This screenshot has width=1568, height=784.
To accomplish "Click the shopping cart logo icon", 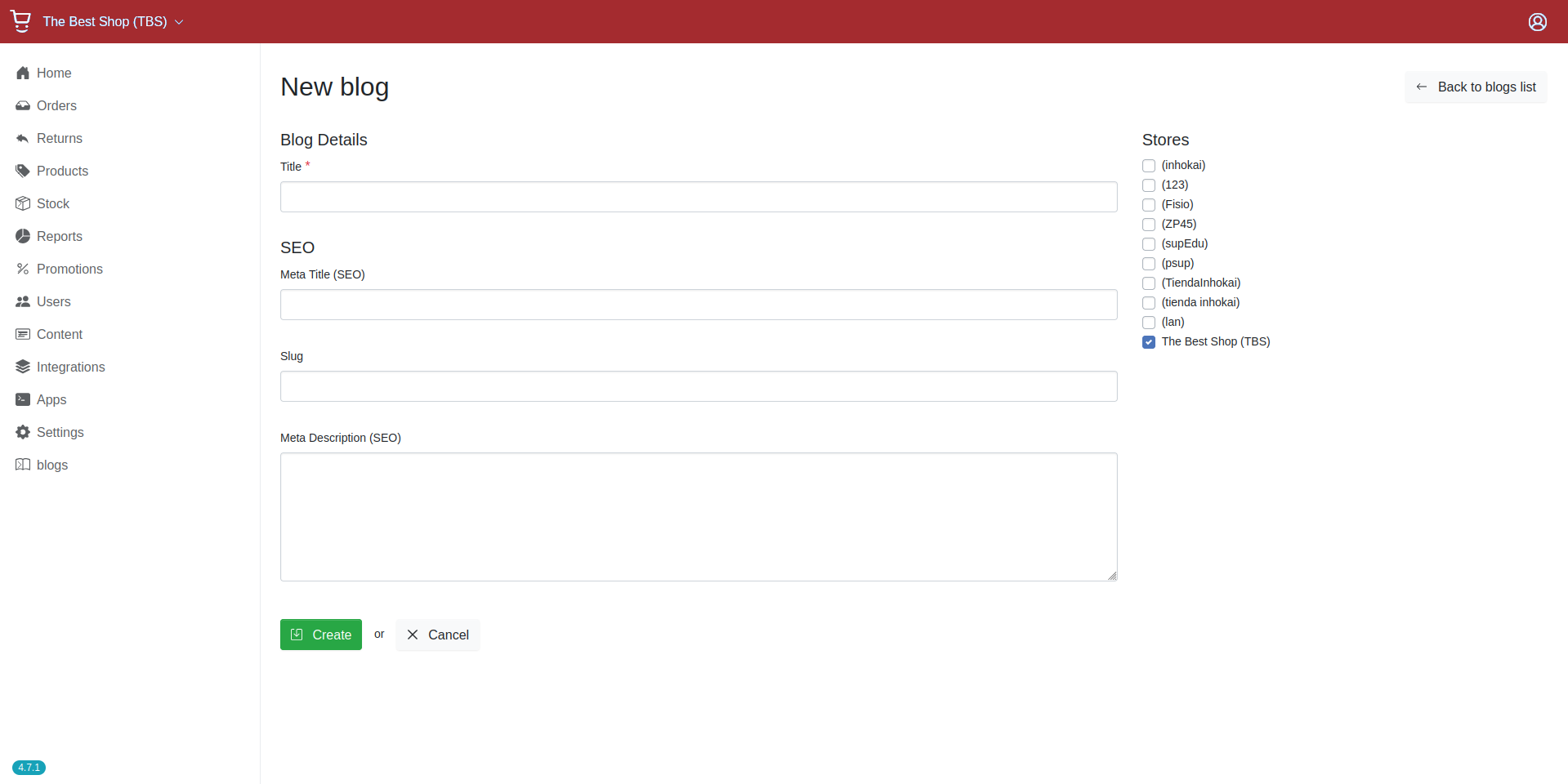I will [x=21, y=21].
